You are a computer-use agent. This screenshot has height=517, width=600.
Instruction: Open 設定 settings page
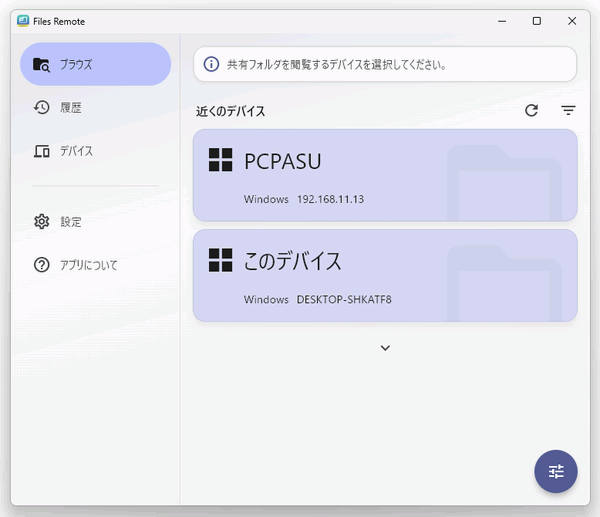[x=95, y=222]
